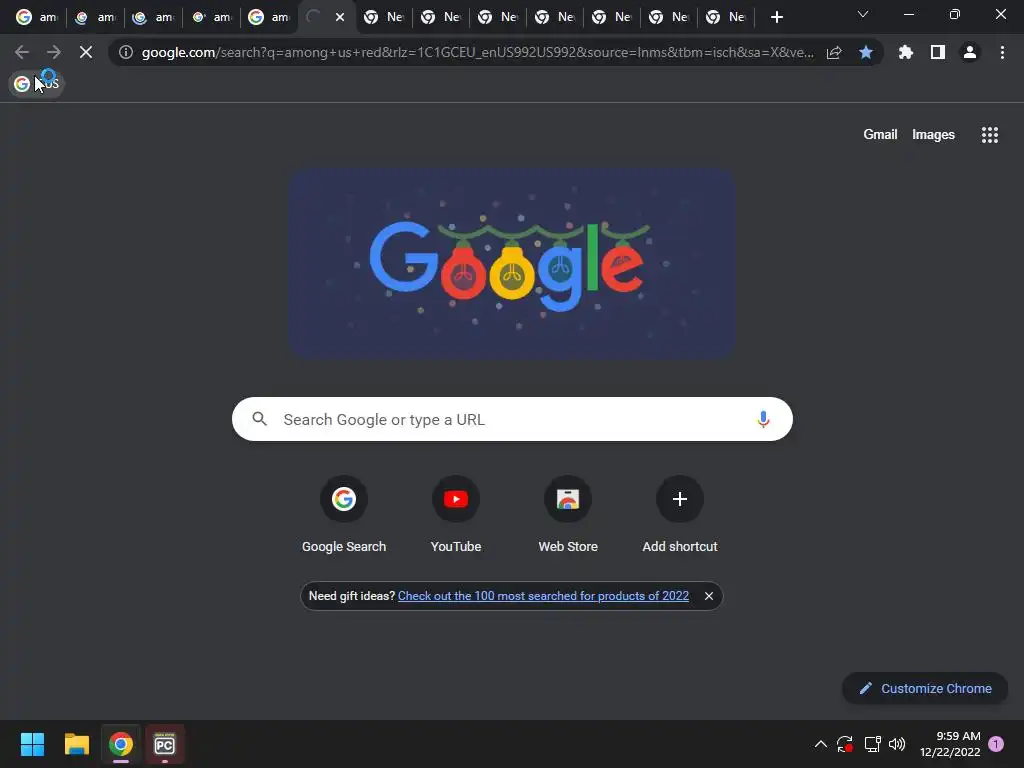Focus the Search Google or type a URL box
Image resolution: width=1024 pixels, height=768 pixels.
click(512, 419)
